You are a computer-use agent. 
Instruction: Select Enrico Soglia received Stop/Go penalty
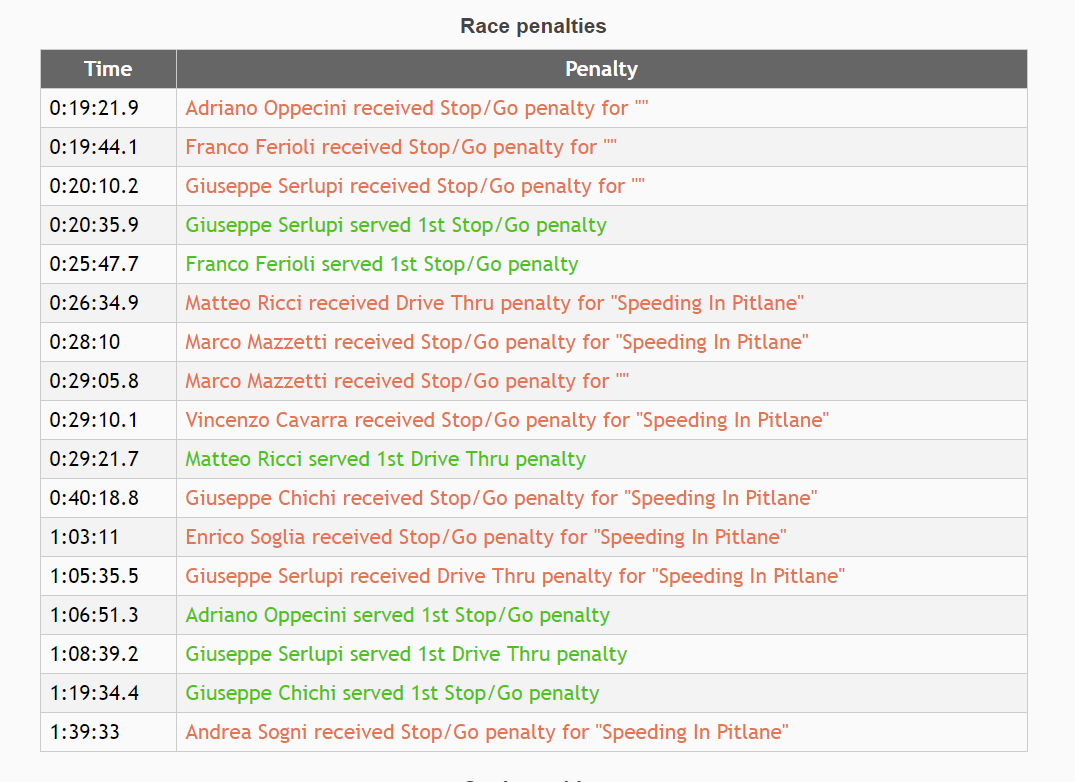pos(486,537)
